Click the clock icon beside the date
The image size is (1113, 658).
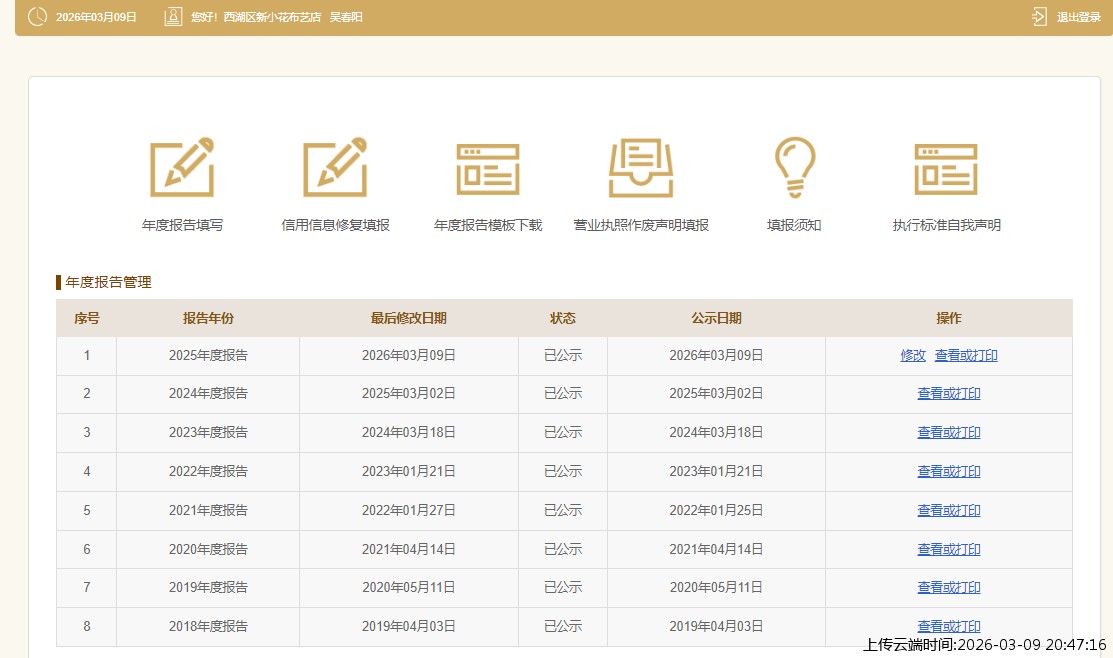point(37,17)
